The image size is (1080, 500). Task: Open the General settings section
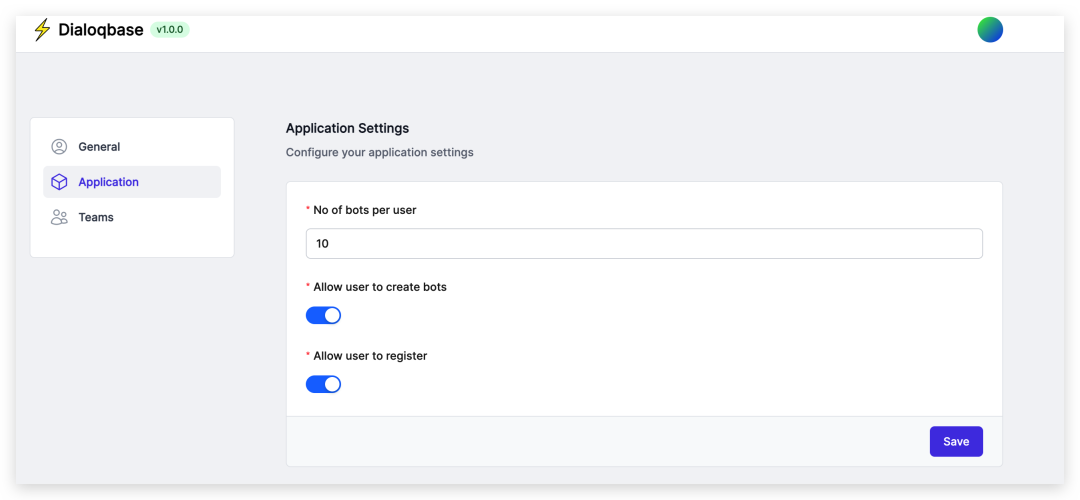coord(132,147)
